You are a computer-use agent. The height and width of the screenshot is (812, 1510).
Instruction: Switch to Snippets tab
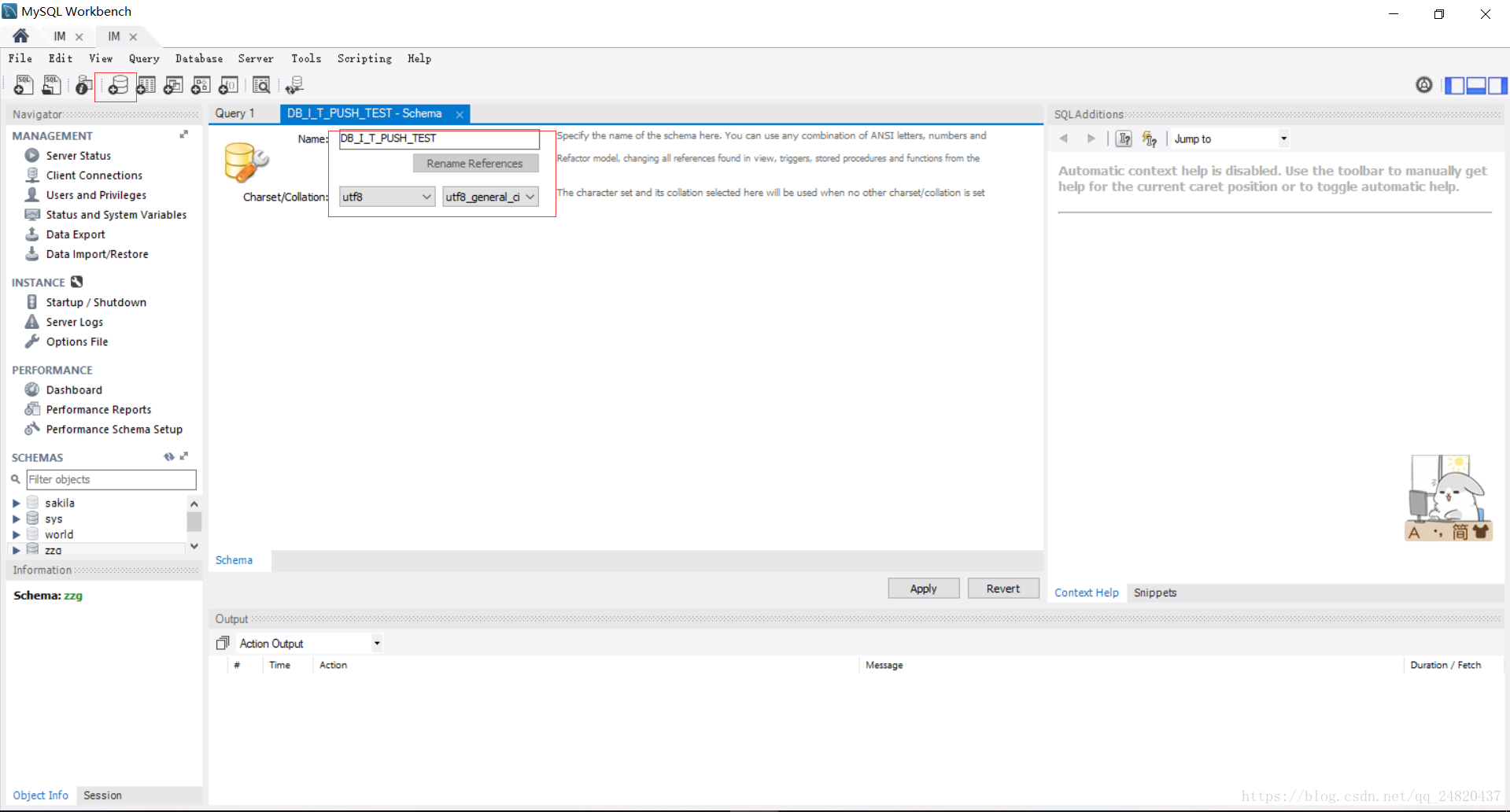click(x=1155, y=592)
